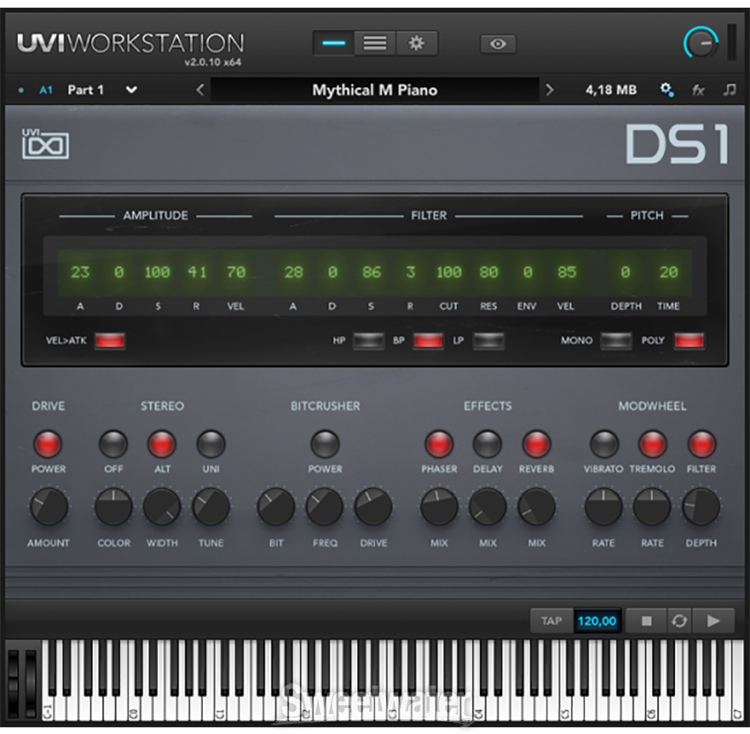Click the filter VEL value 85
Viewport: 750px width, 734px height.
(566, 272)
